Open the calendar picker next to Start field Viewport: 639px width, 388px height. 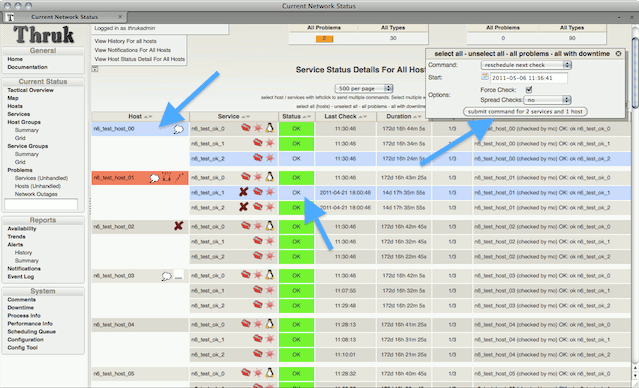[x=485, y=77]
